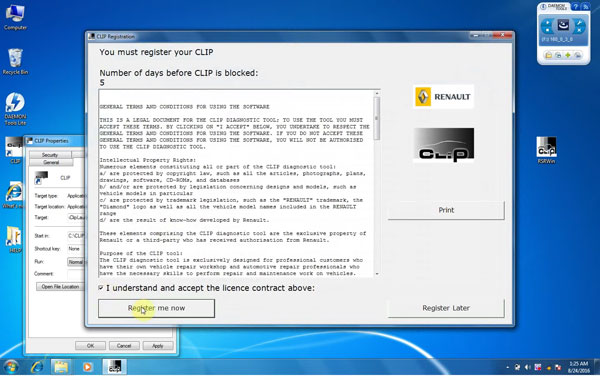Viewport: 600px width, 380px height.
Task: Click the green add icon in DAEMON gadget
Action: tap(568, 55)
